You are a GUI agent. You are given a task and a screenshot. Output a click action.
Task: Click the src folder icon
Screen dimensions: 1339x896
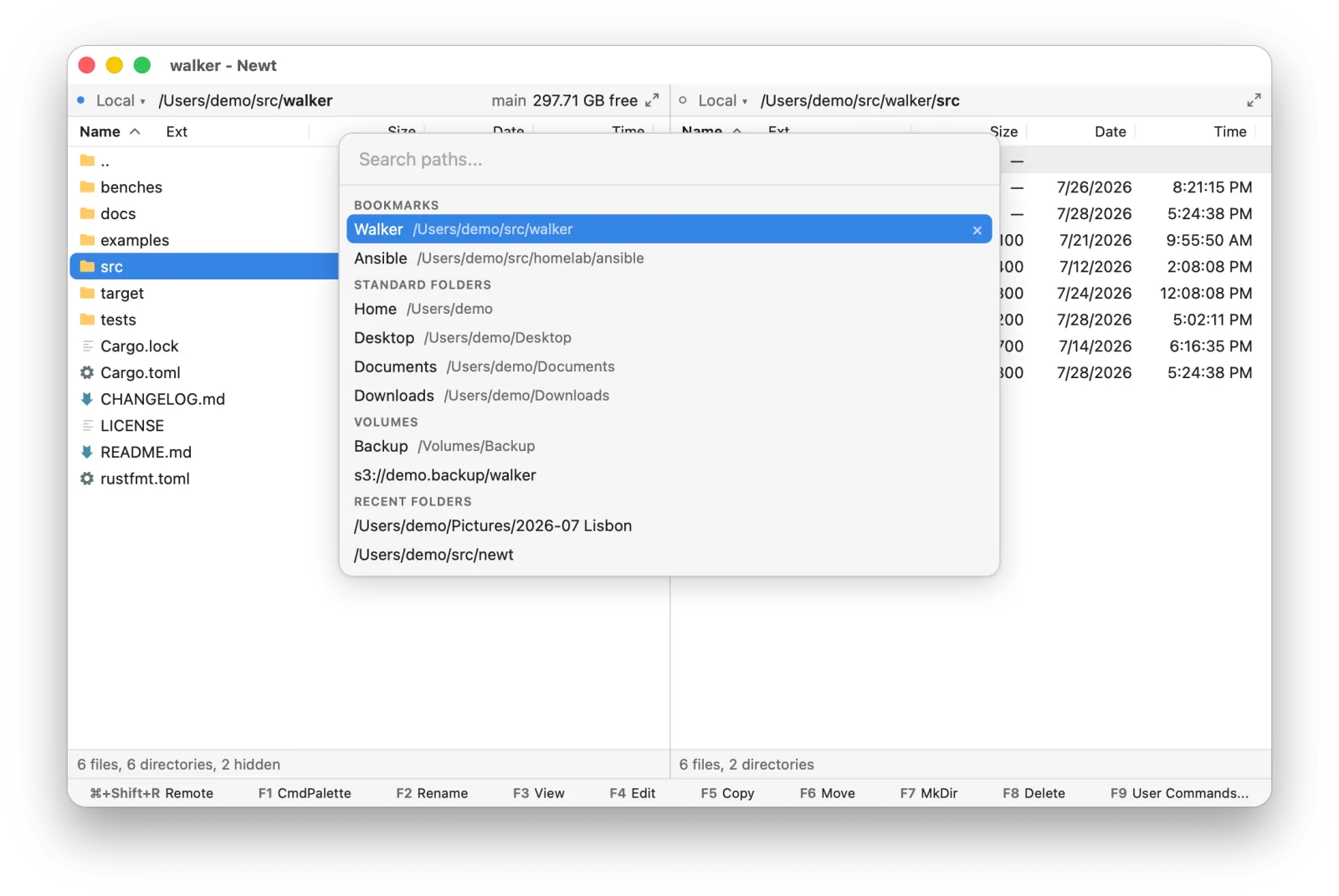click(87, 266)
